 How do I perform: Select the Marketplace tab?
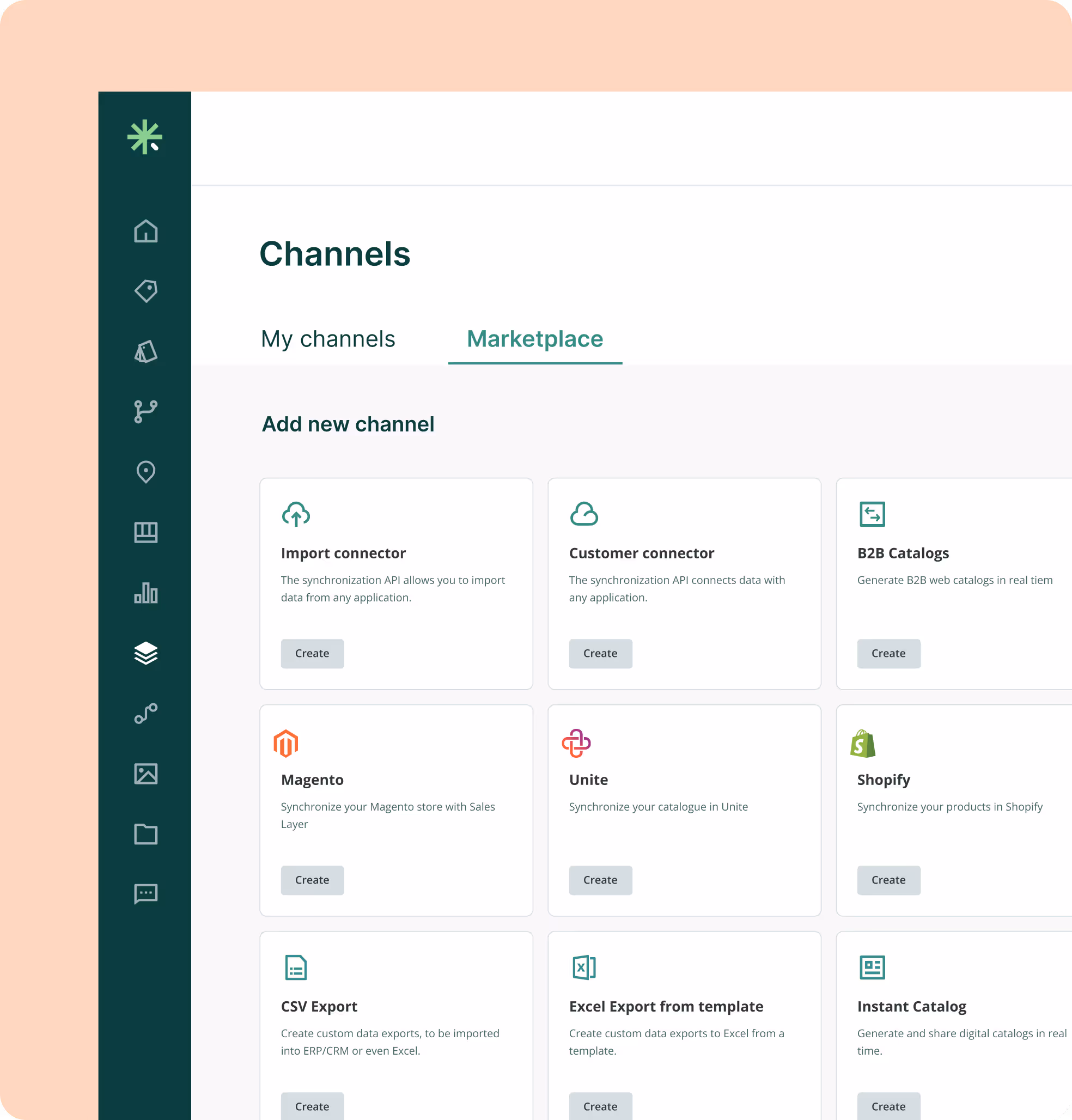point(535,339)
